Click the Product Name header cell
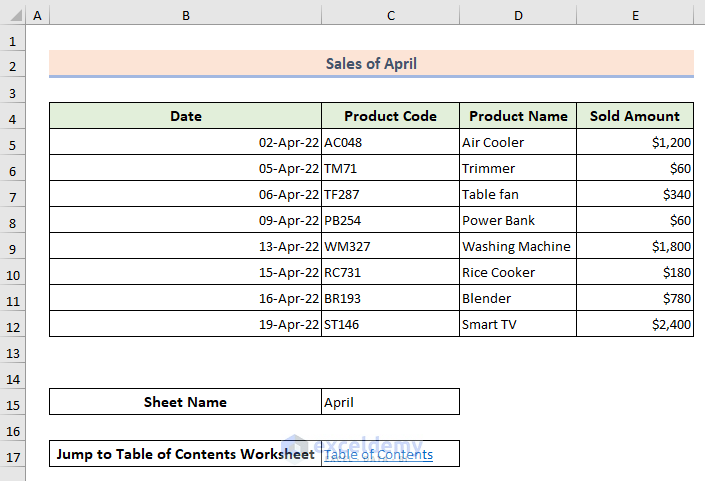705x481 pixels. (x=518, y=116)
